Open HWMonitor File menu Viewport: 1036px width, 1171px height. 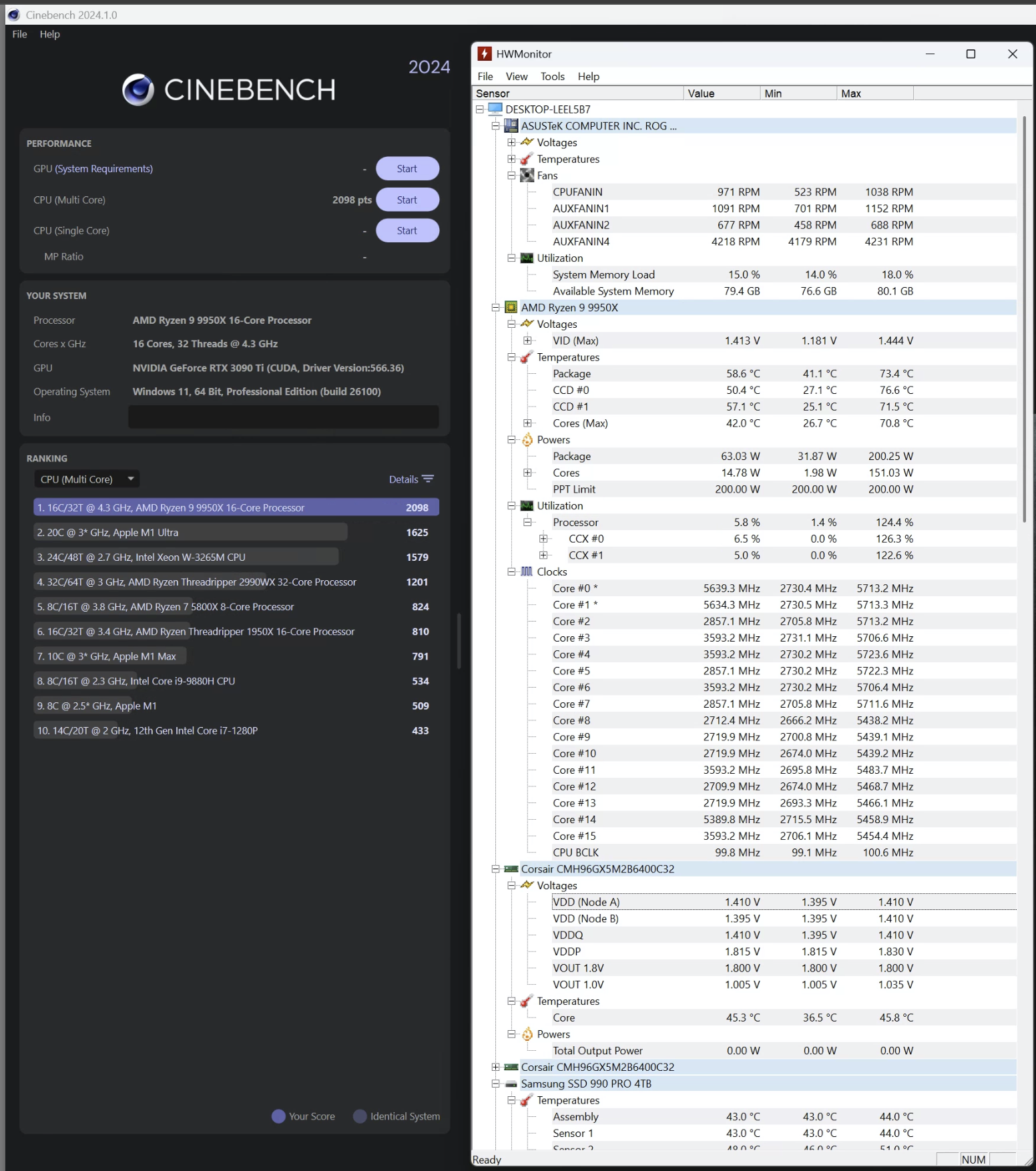[x=485, y=76]
